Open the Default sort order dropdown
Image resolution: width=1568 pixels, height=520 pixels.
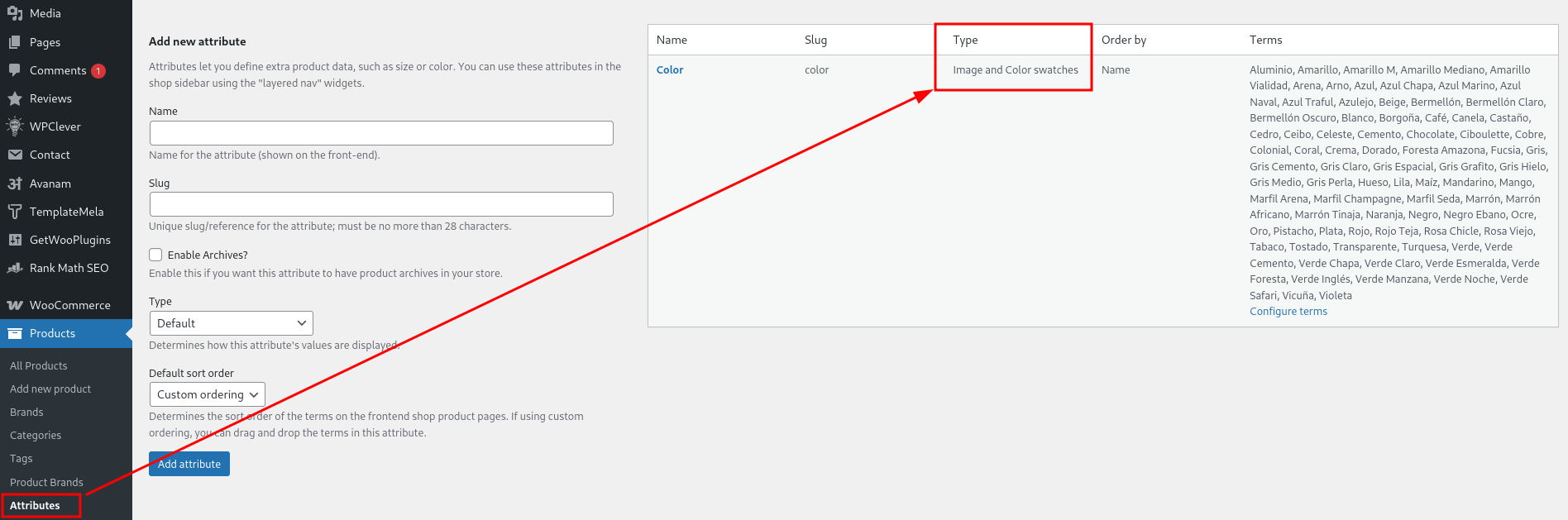pos(208,394)
